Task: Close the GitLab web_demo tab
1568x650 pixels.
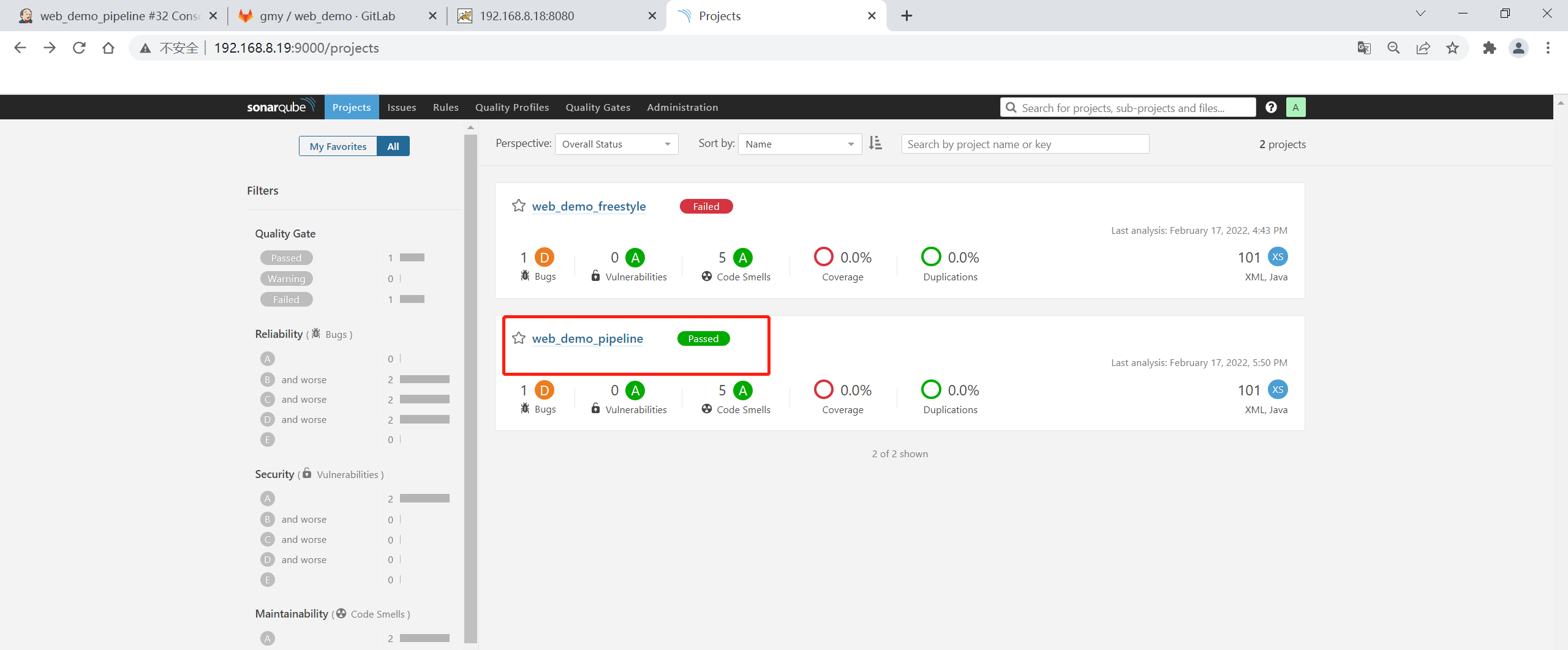Action: [x=433, y=16]
